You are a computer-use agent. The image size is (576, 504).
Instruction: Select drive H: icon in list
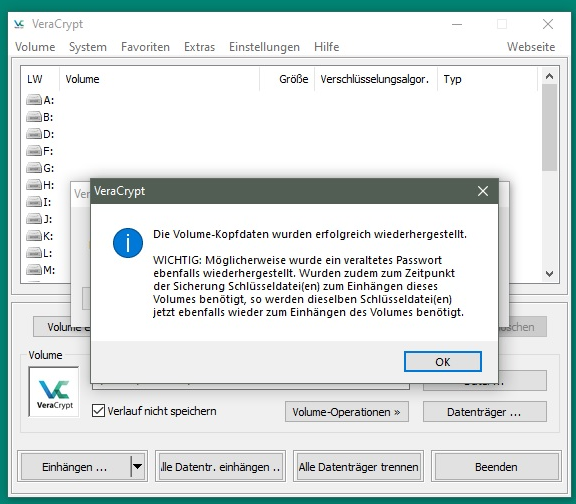(x=34, y=185)
